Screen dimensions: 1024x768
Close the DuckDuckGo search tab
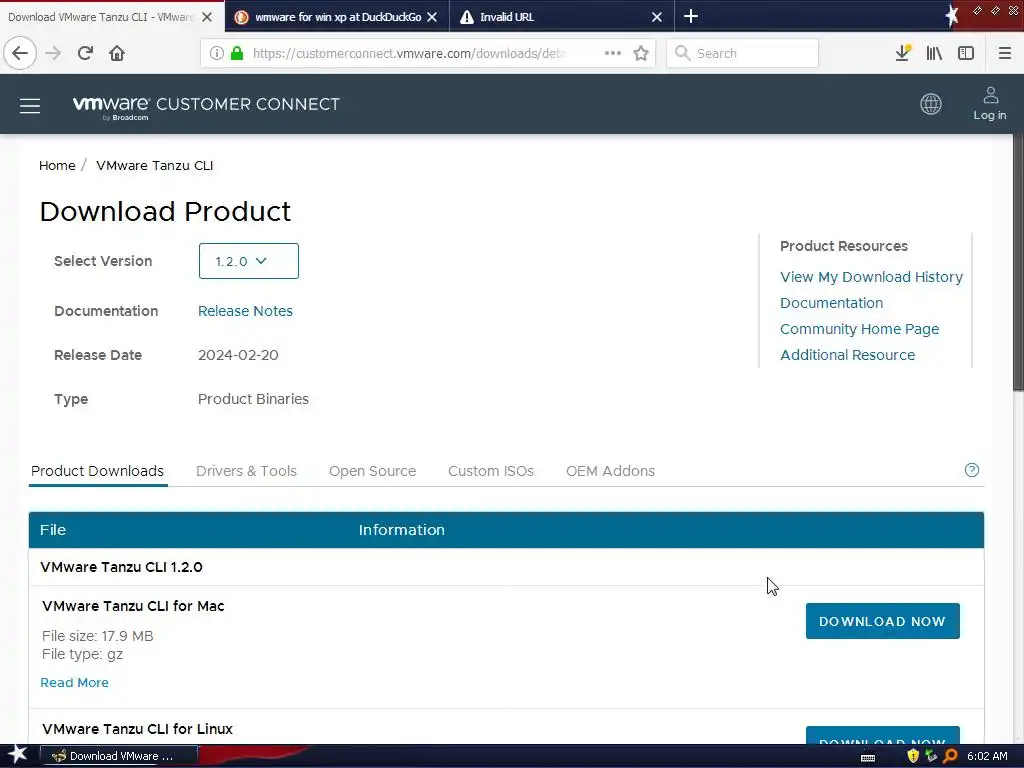point(432,17)
